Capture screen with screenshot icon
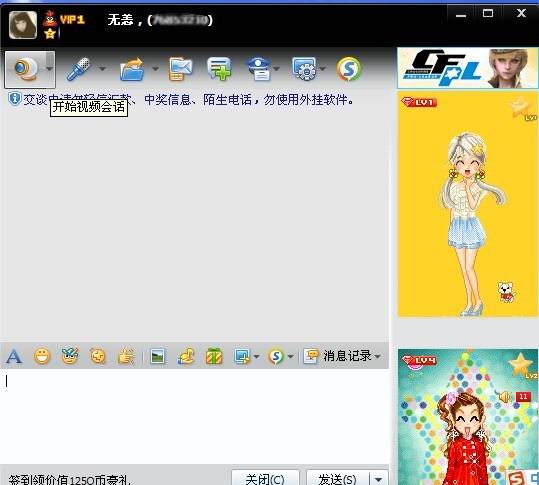539x485 pixels. pyautogui.click(x=242, y=356)
